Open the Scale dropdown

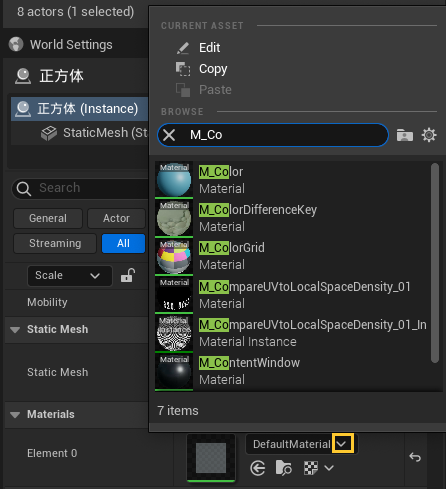[x=70, y=276]
